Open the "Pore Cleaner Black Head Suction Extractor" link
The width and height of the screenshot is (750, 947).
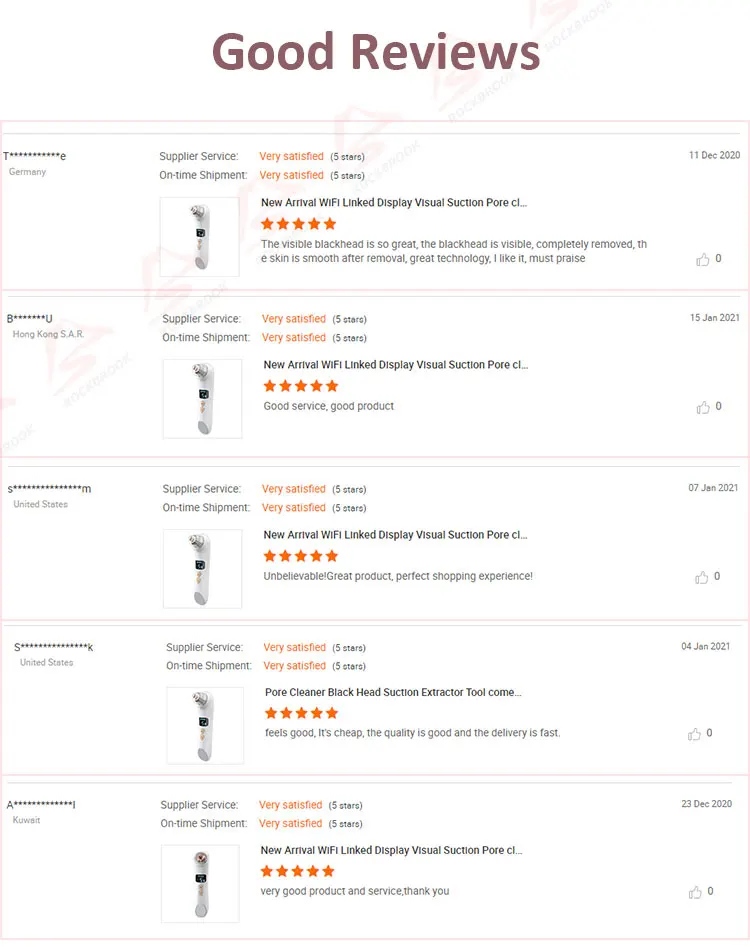tap(393, 692)
